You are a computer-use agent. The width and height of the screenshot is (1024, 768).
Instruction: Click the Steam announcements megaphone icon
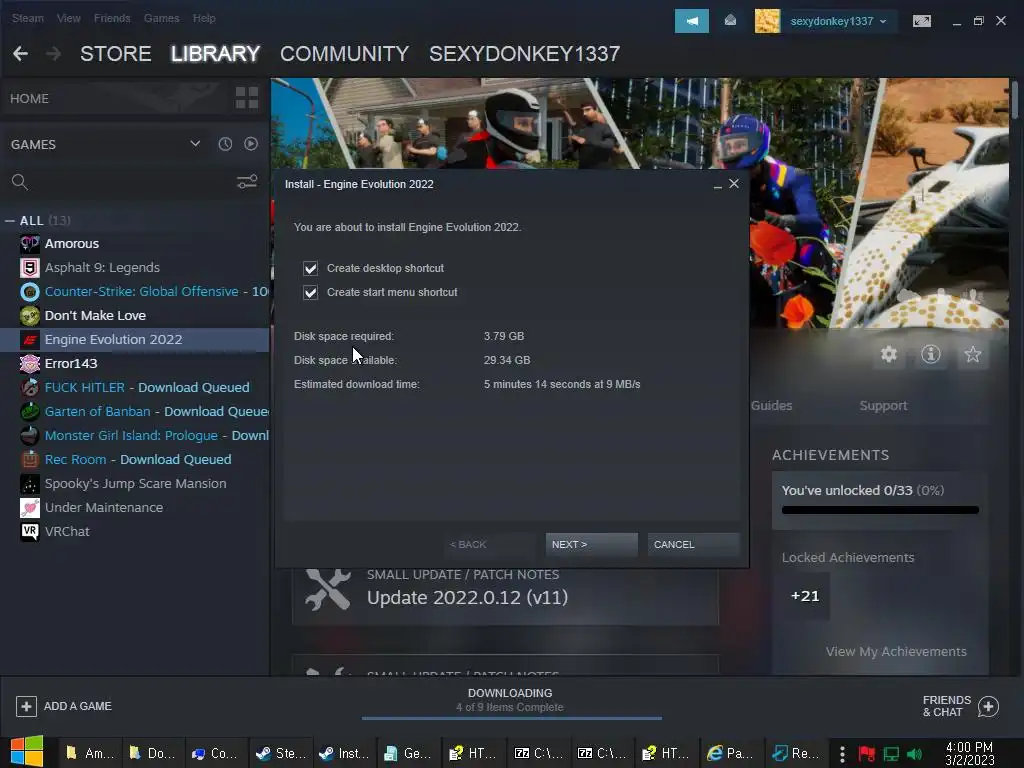coord(692,21)
